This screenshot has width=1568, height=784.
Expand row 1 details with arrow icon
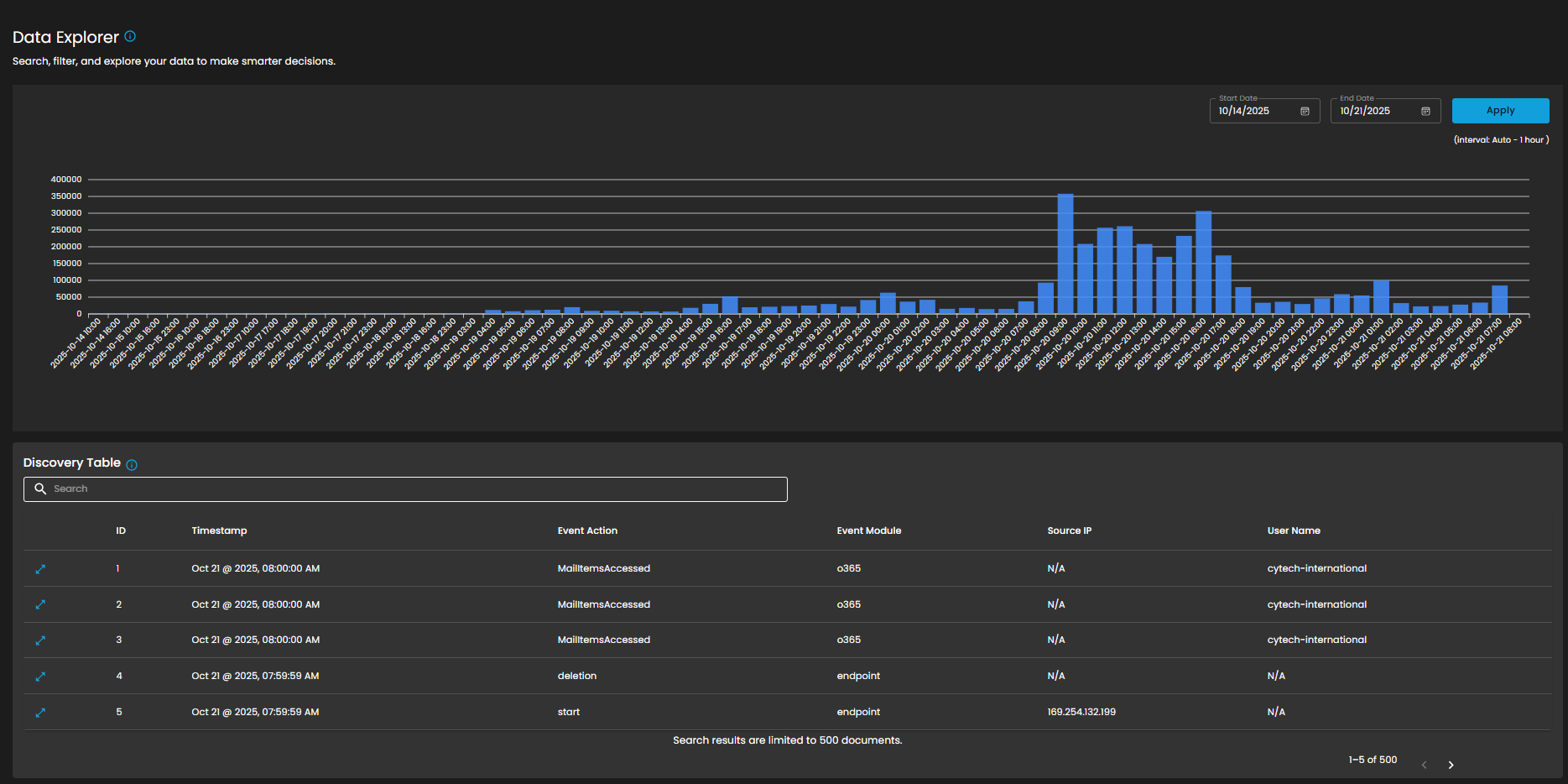[40, 569]
